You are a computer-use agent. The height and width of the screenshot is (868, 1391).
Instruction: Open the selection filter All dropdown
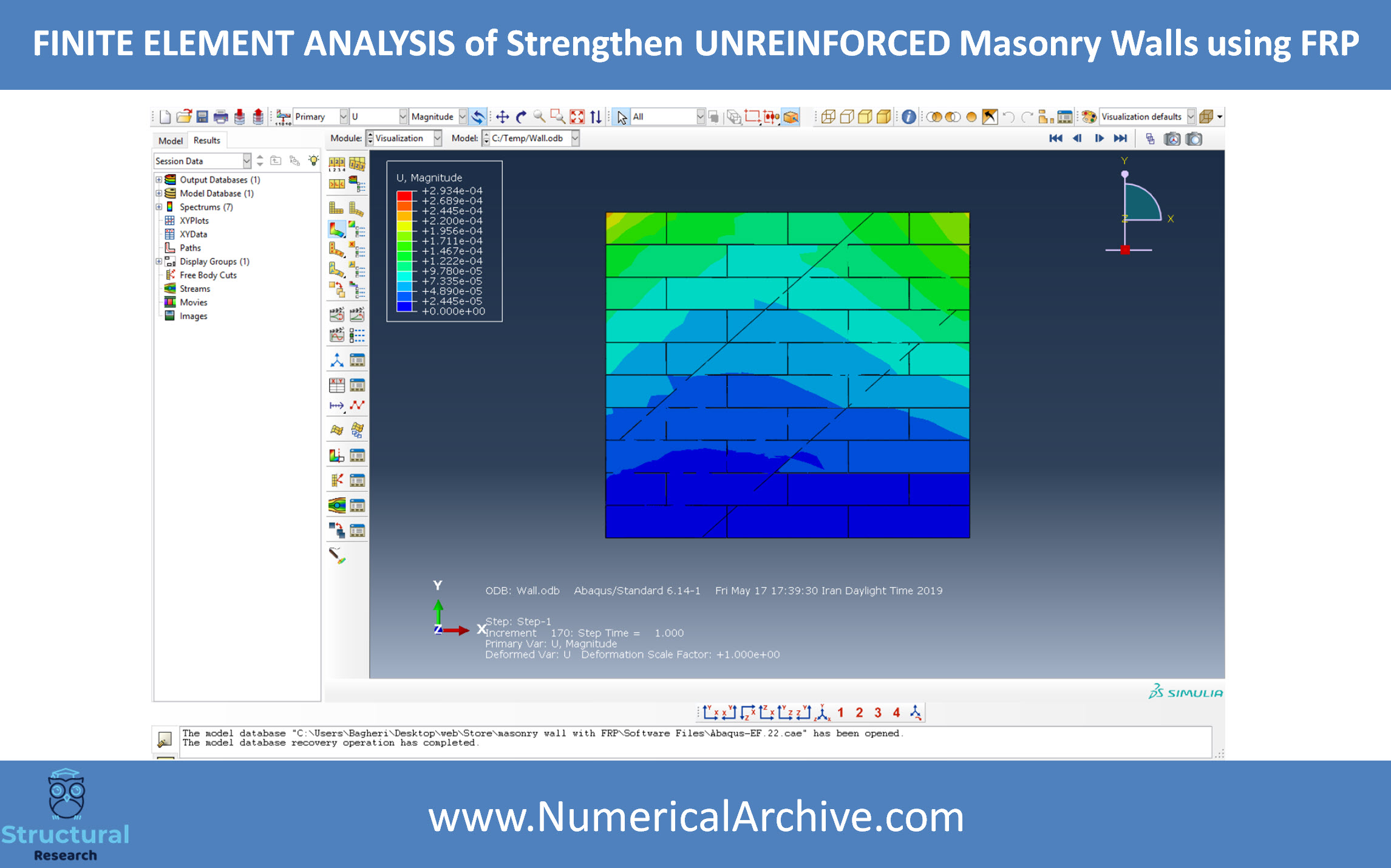(700, 117)
